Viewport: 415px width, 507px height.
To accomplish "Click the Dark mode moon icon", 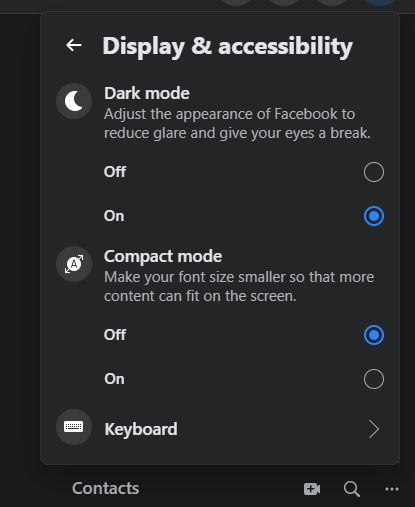I will tap(74, 101).
